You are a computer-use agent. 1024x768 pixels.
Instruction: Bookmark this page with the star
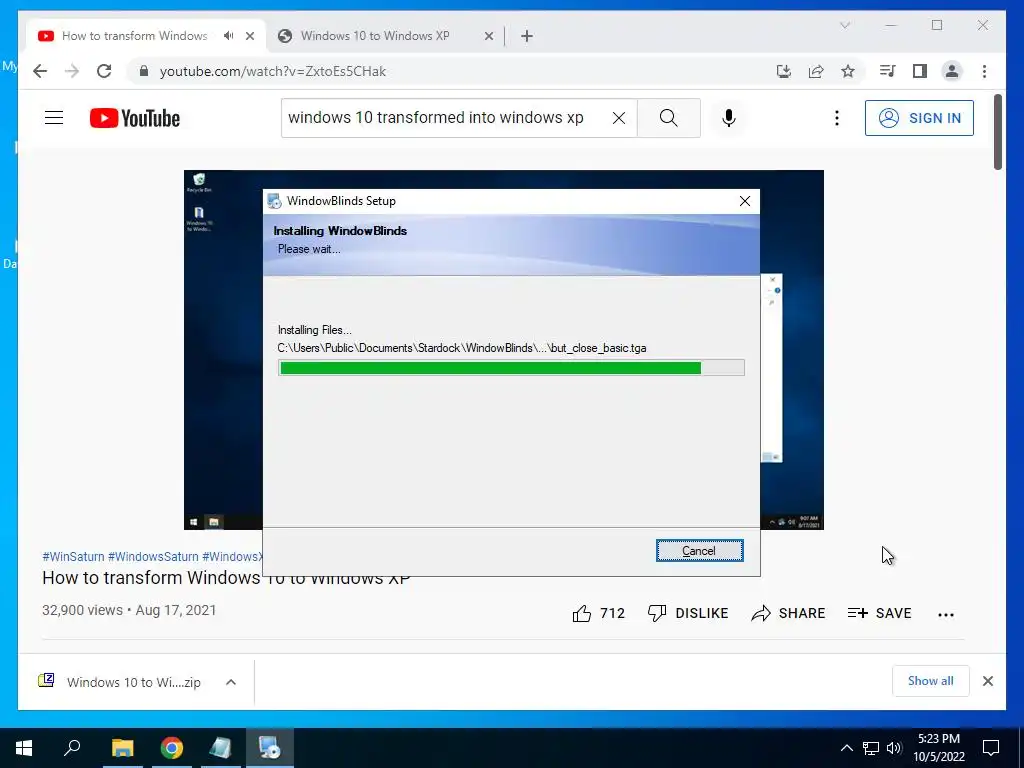tap(848, 71)
